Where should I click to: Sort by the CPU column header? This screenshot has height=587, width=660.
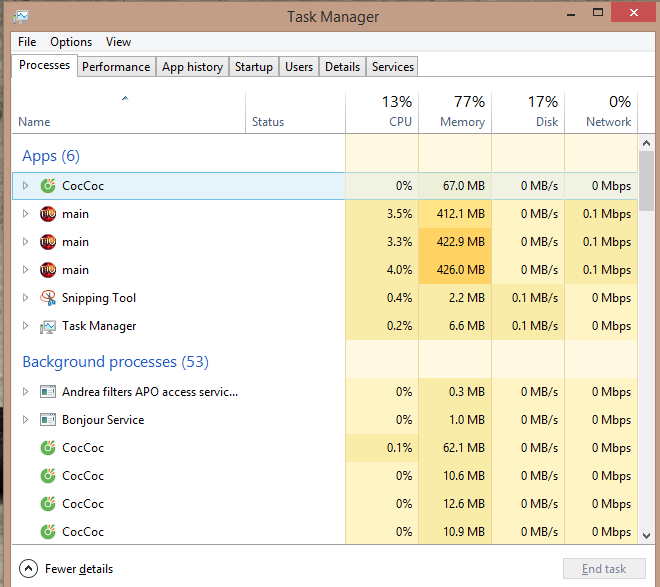tap(382, 113)
